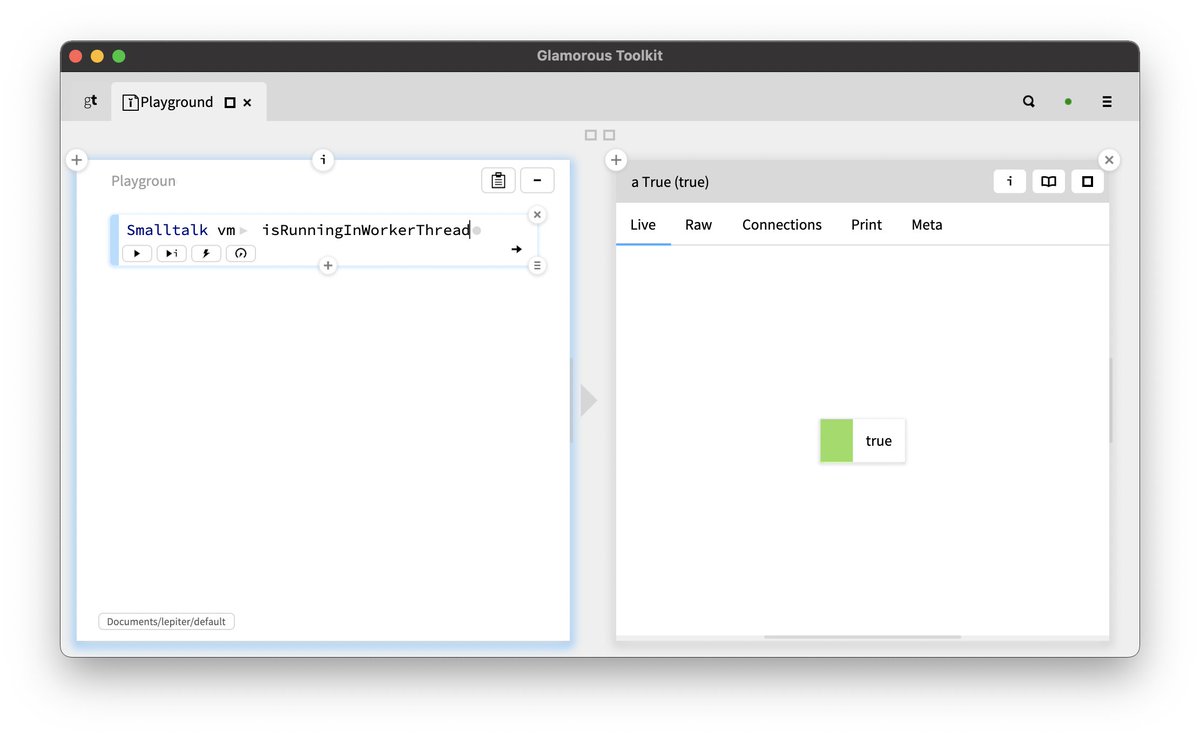1200x737 pixels.
Task: Open the Connections tab
Action: pos(782,225)
